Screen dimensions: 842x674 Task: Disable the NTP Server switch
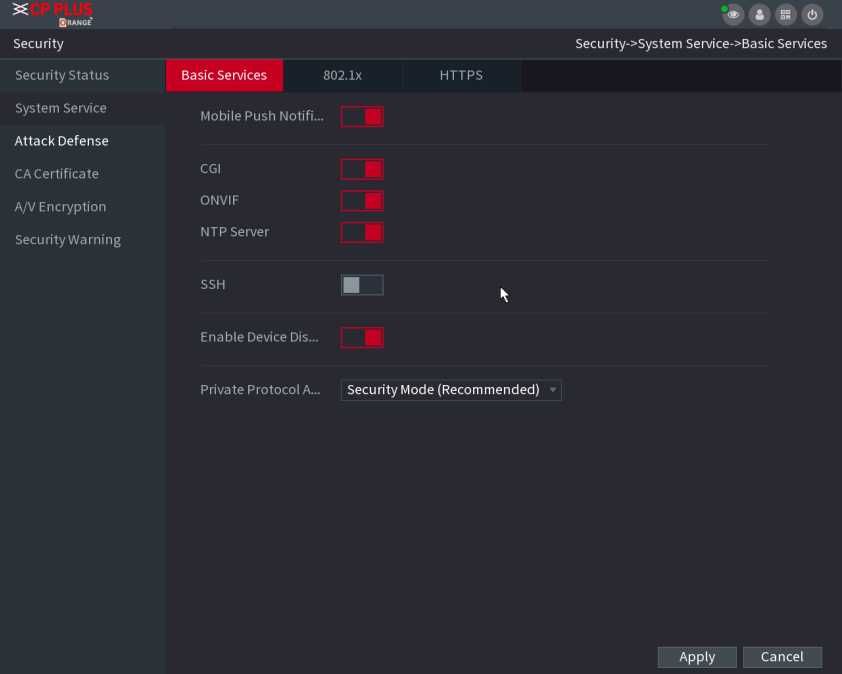click(362, 232)
